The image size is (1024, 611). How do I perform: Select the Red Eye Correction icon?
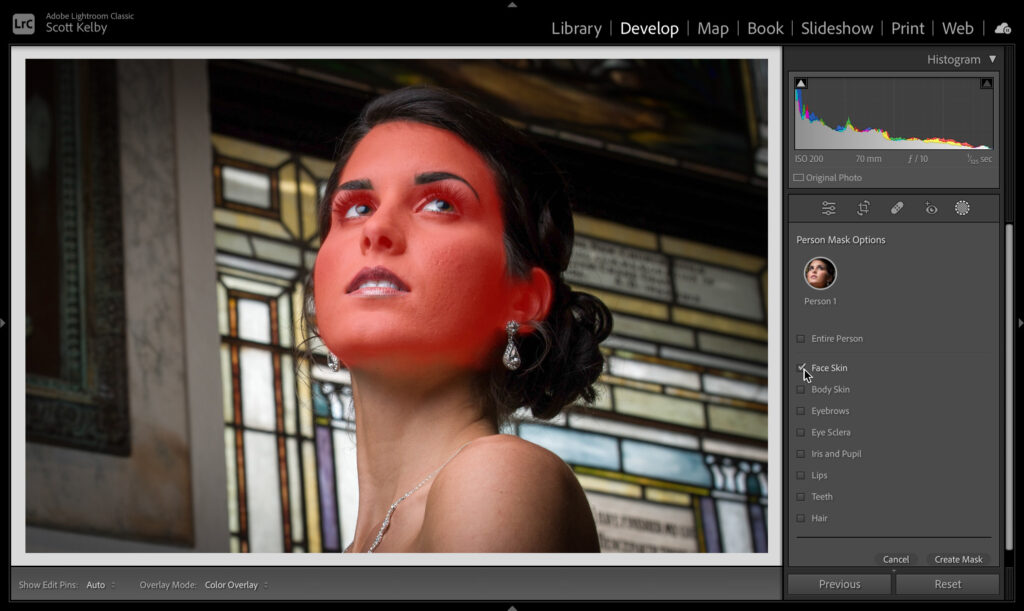pos(931,208)
